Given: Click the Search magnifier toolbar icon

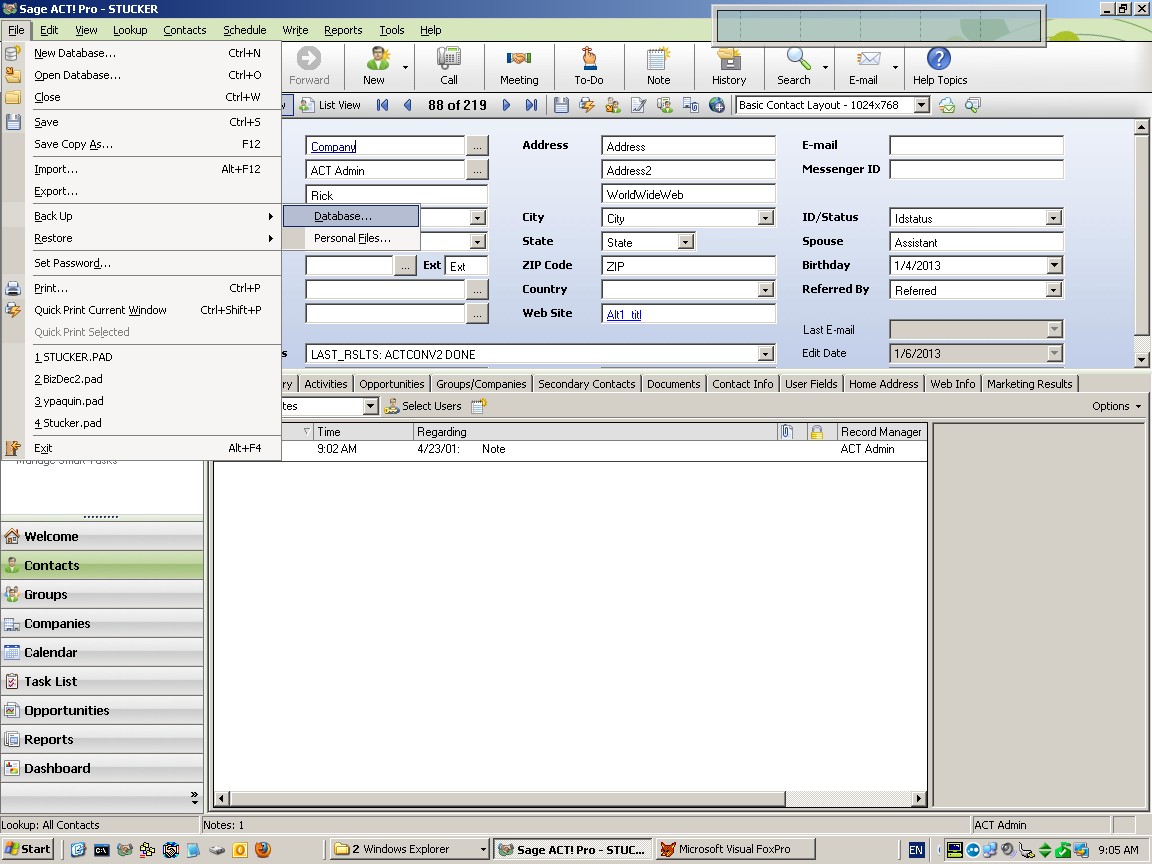Looking at the screenshot, I should pos(797,59).
